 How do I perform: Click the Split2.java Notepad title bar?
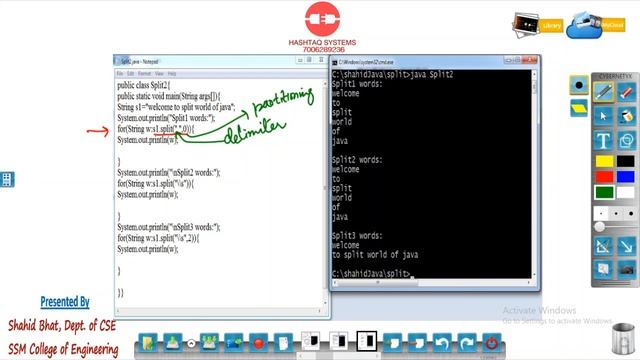click(221, 61)
